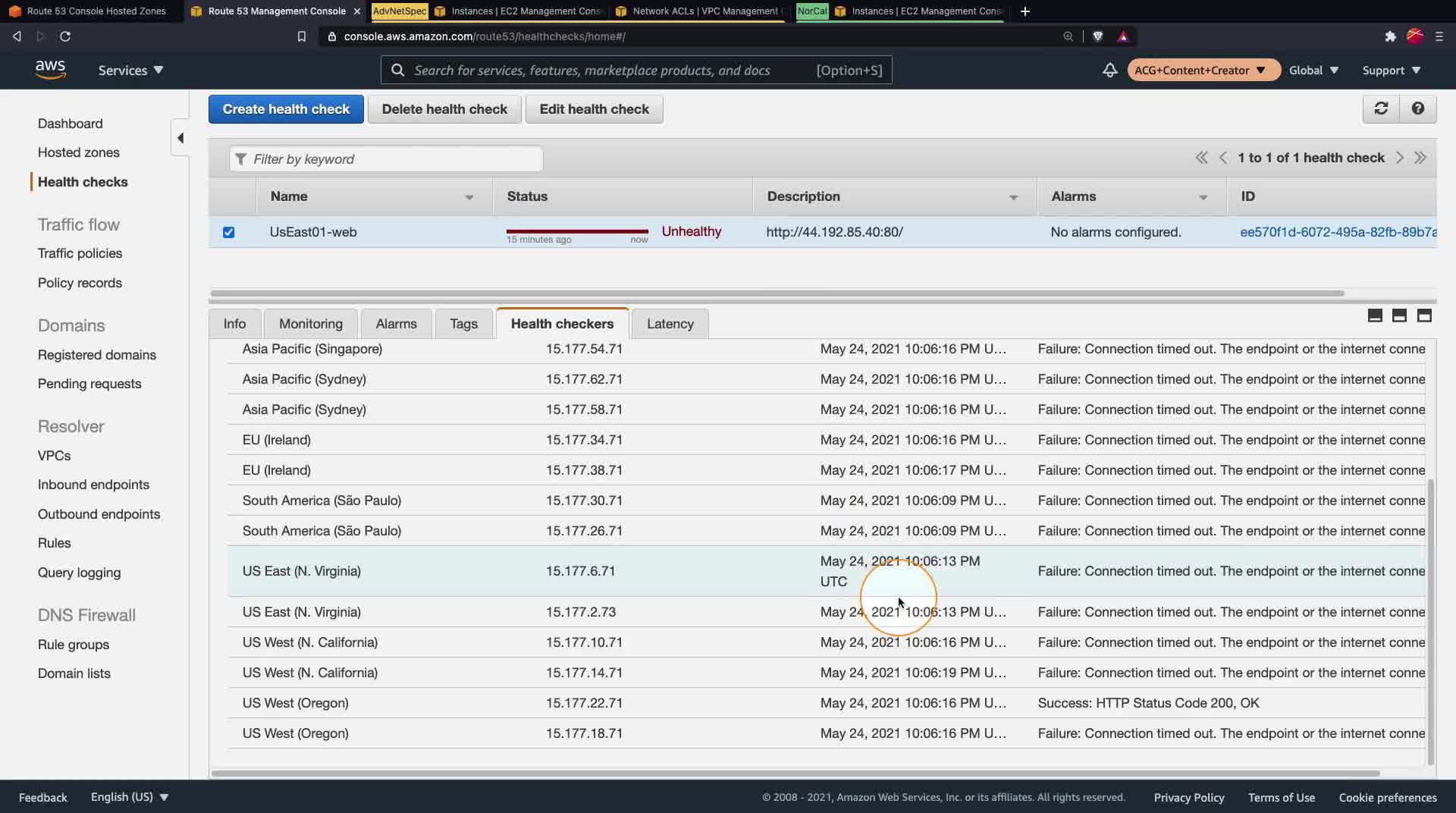The width and height of the screenshot is (1456, 813).
Task: Open Rule groups in sidebar
Action: (x=74, y=645)
